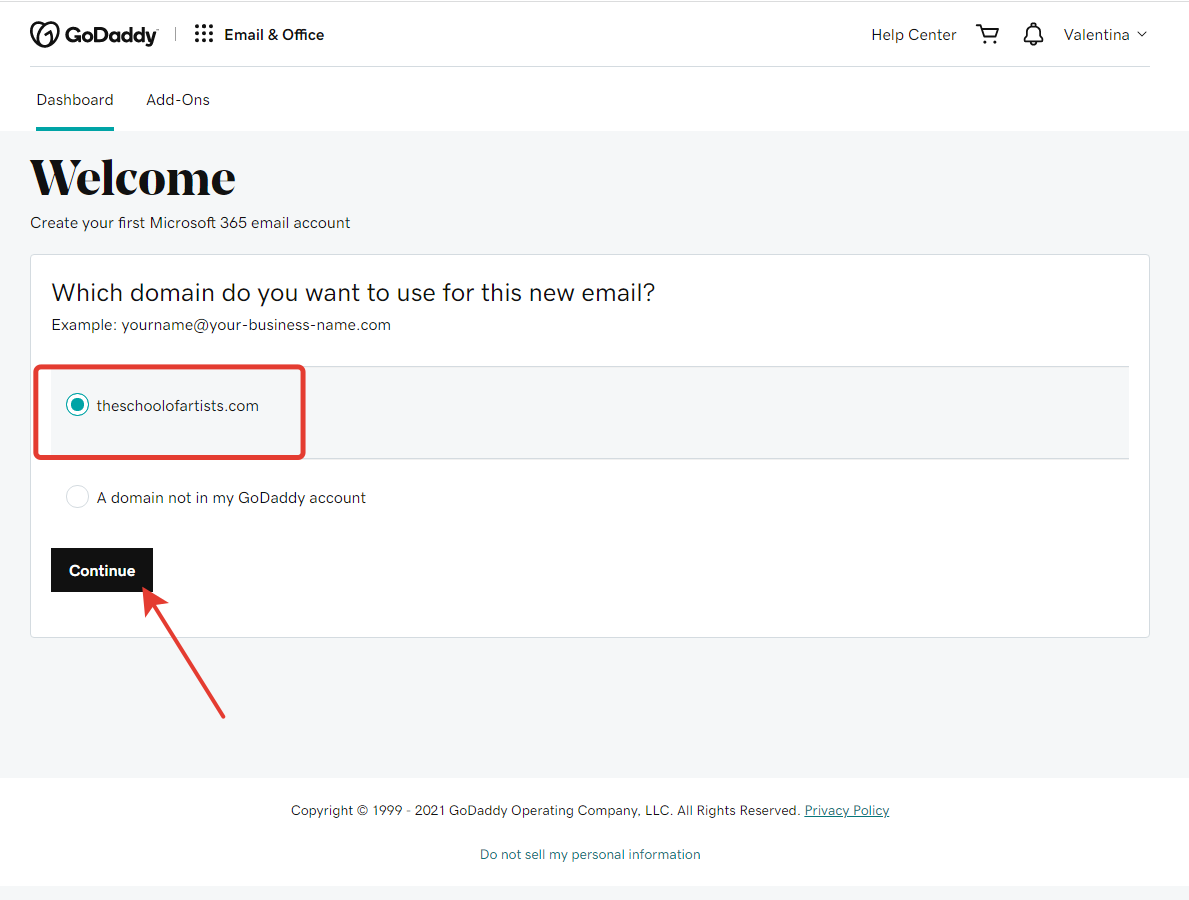Open the apps grid icon
Image resolution: width=1189 pixels, height=900 pixels.
[203, 34]
